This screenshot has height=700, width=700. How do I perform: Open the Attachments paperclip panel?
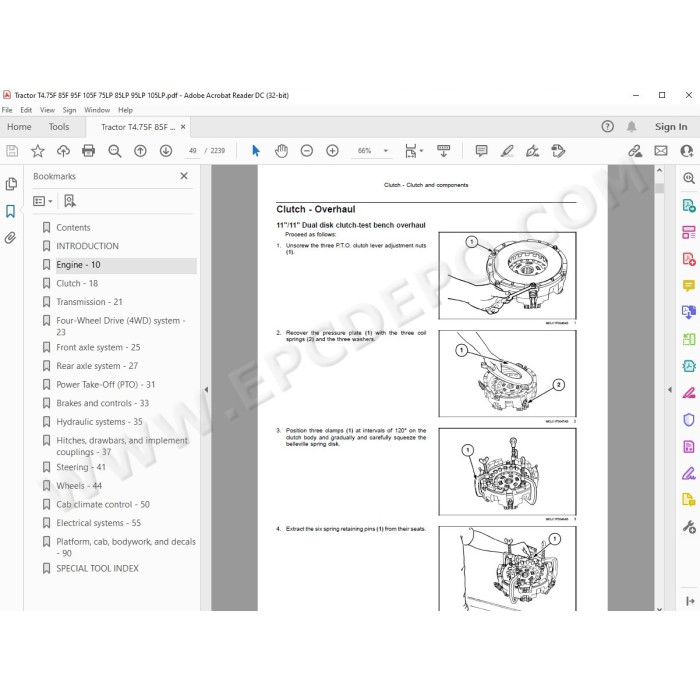[11, 238]
